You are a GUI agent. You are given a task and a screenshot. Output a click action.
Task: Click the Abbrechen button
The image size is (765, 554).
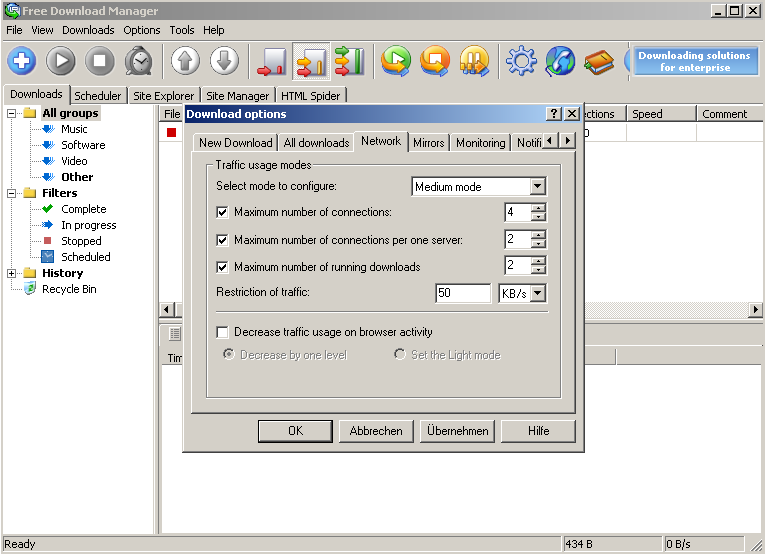[376, 431]
